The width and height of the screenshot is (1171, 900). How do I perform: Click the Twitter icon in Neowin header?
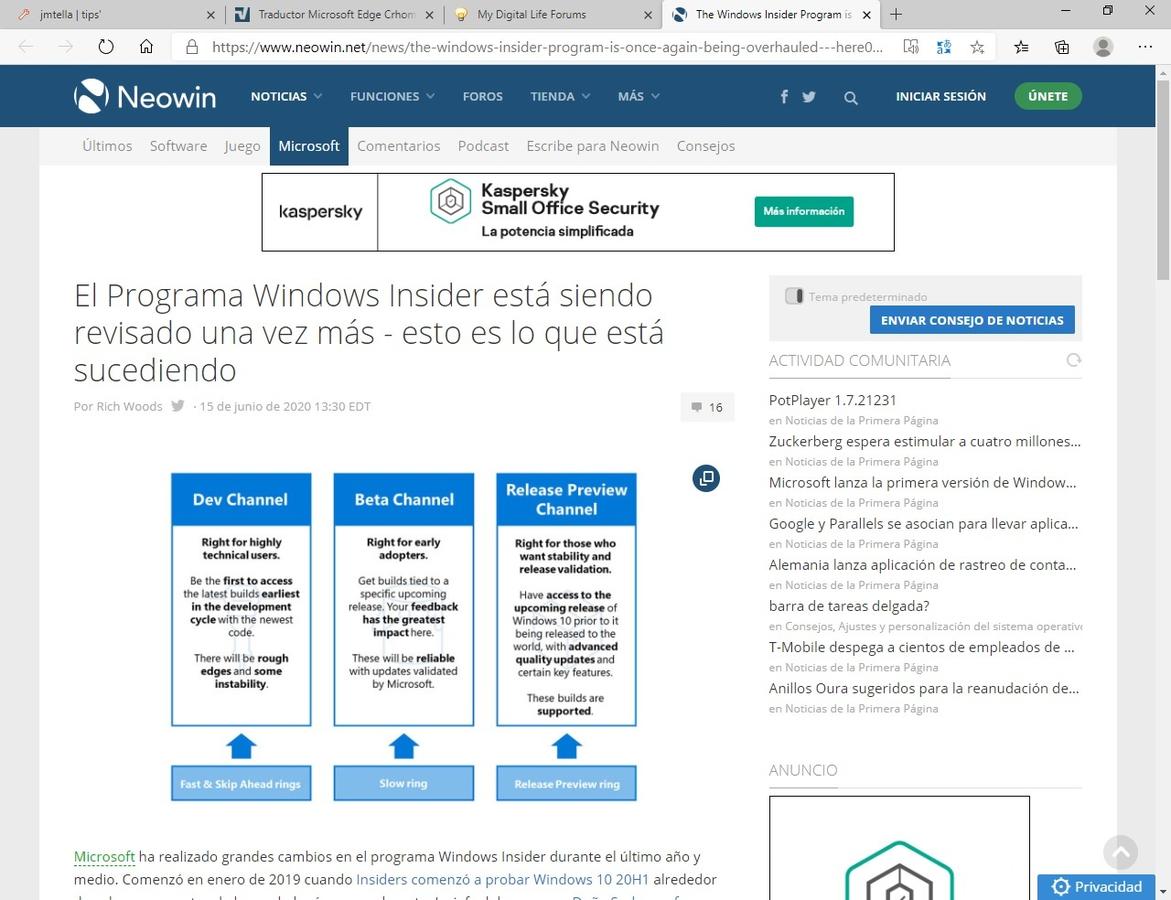click(808, 97)
